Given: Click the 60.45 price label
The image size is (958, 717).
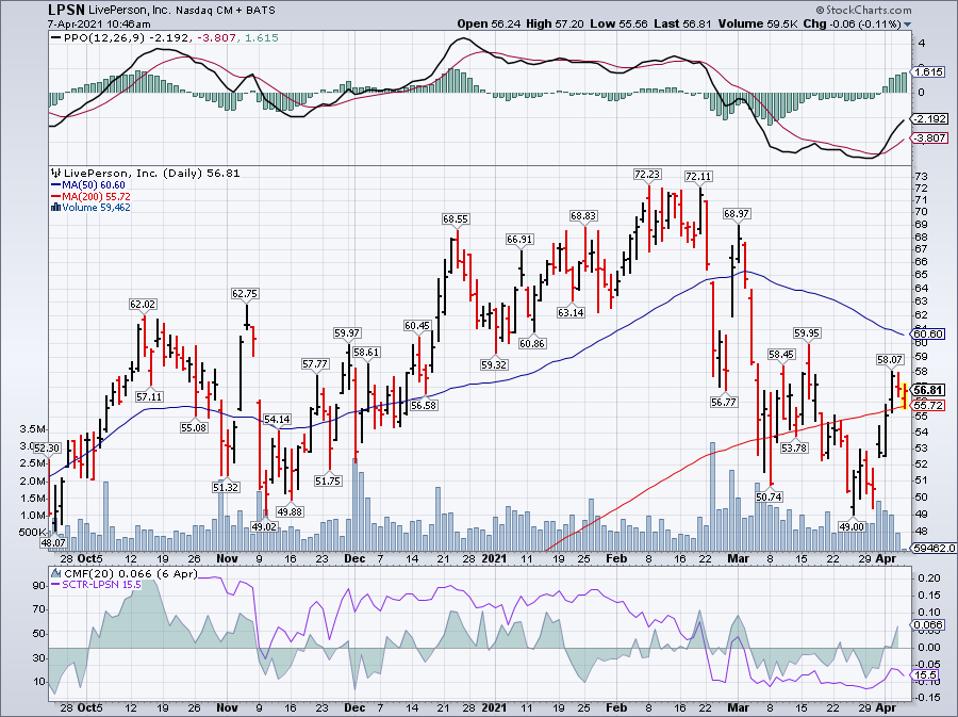Looking at the screenshot, I should click(x=417, y=326).
